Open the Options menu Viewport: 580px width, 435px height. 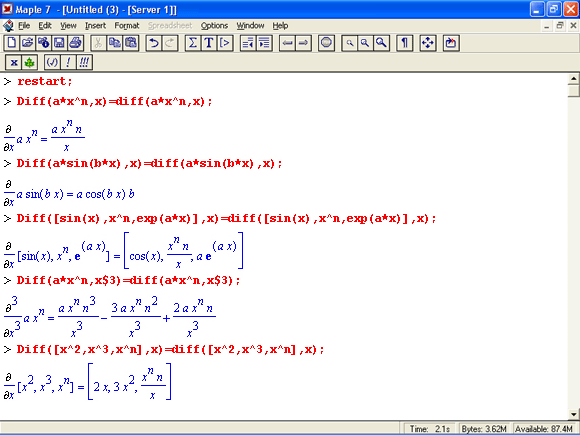click(214, 26)
